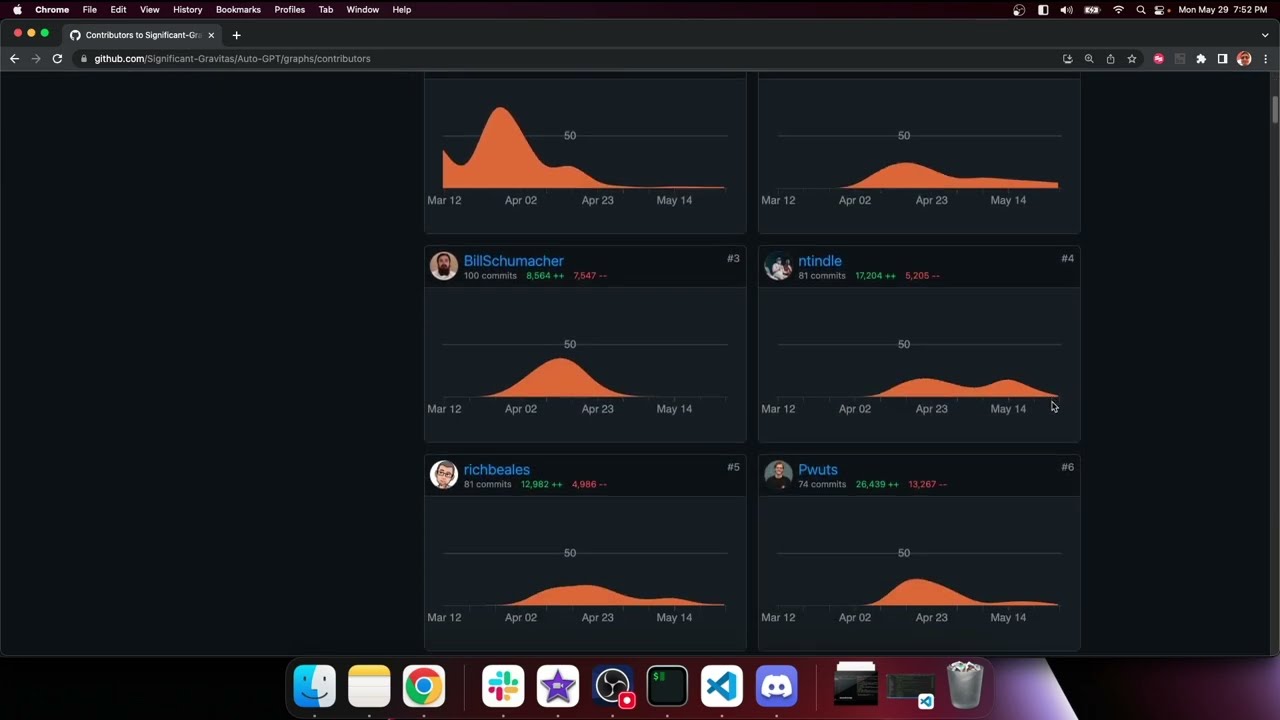Image resolution: width=1280 pixels, height=720 pixels.
Task: Click the #3 rank label
Action: 733,259
